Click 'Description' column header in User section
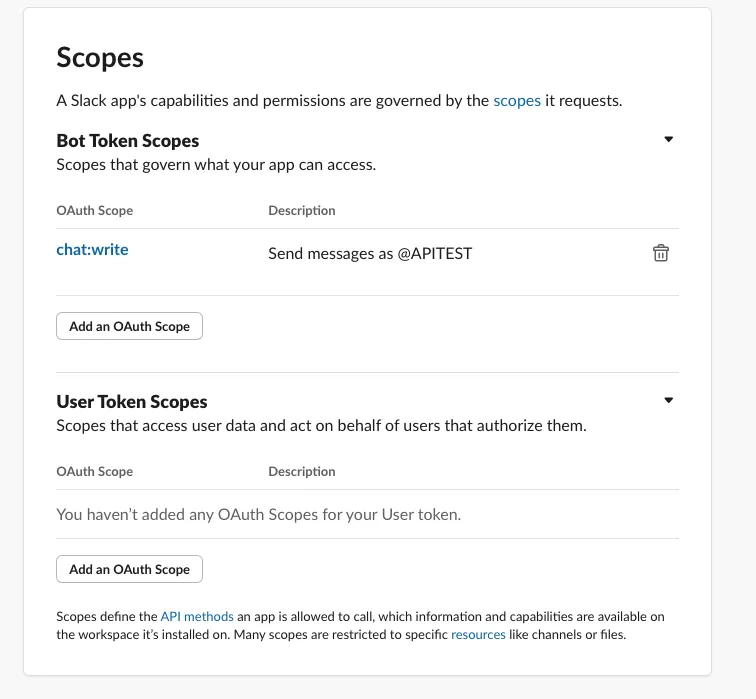 [x=302, y=471]
